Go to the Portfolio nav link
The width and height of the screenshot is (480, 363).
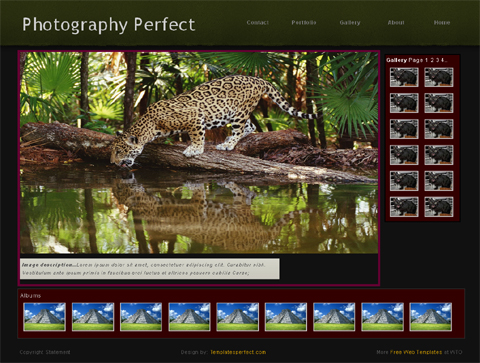pyautogui.click(x=304, y=23)
